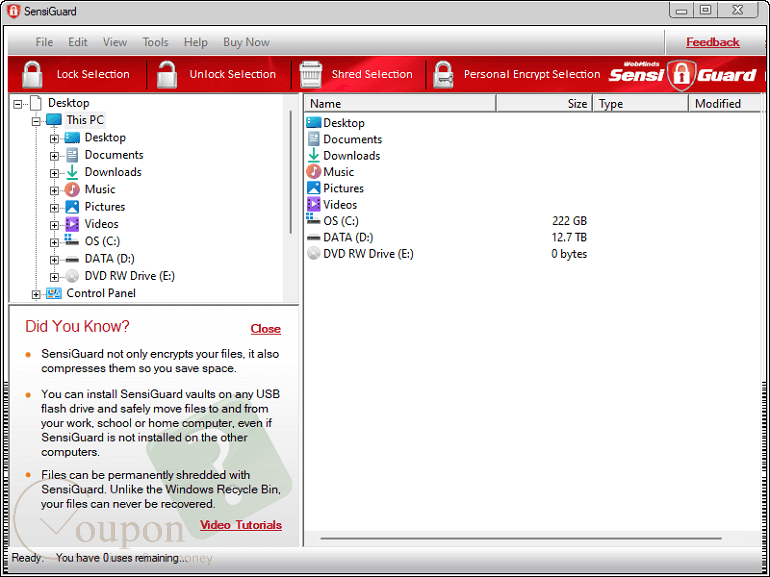Click the Personal Encrypt Selection key-lock icon
The width and height of the screenshot is (770, 577).
tap(443, 75)
